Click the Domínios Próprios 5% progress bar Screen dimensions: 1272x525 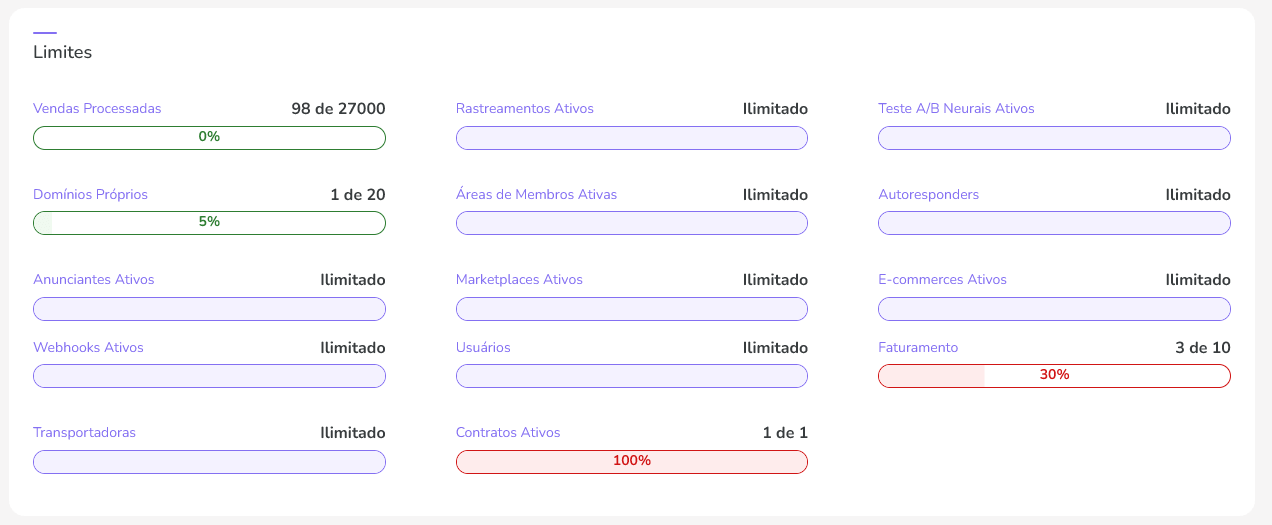coord(209,222)
